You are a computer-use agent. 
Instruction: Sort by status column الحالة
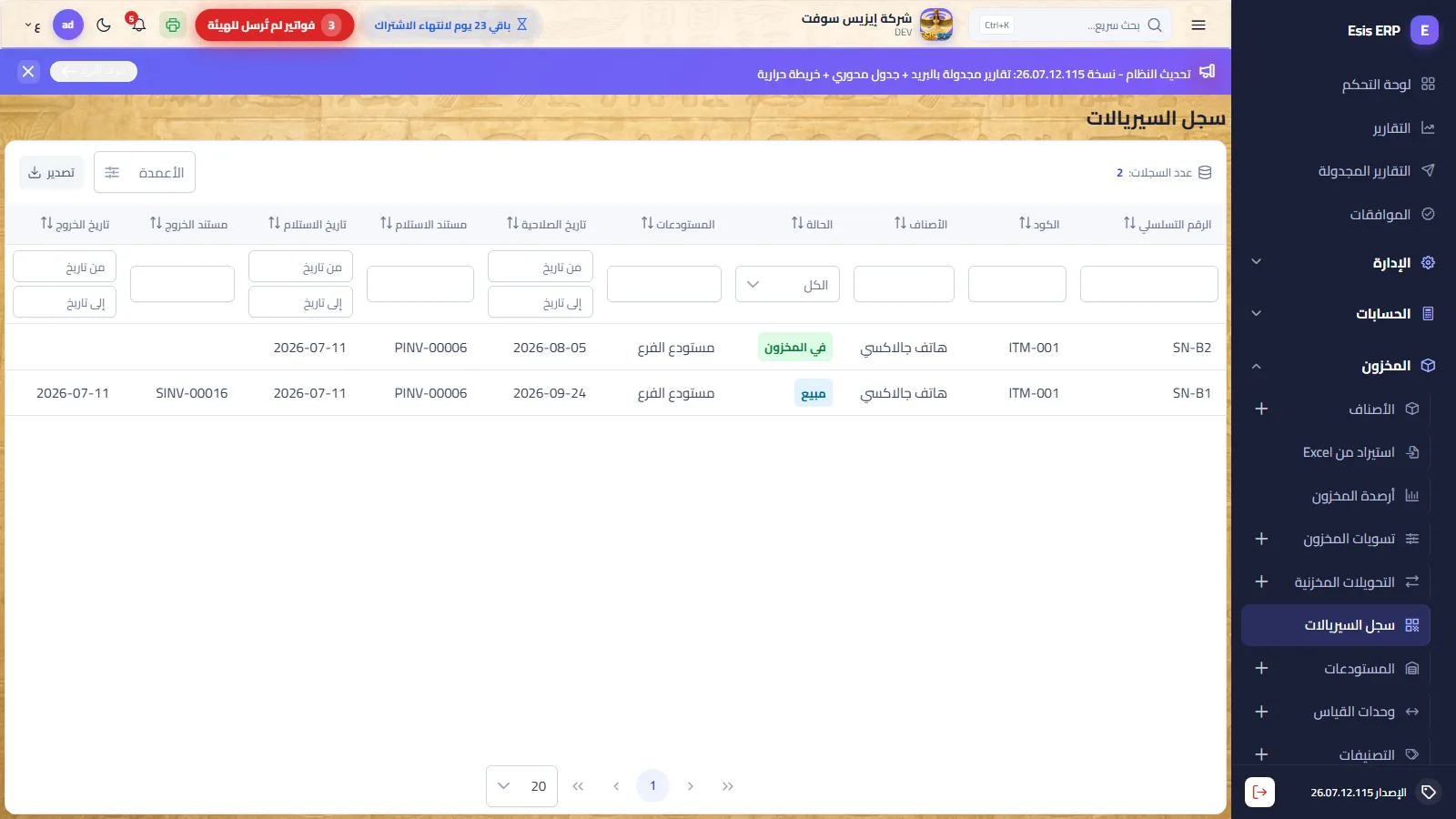pyautogui.click(x=812, y=224)
